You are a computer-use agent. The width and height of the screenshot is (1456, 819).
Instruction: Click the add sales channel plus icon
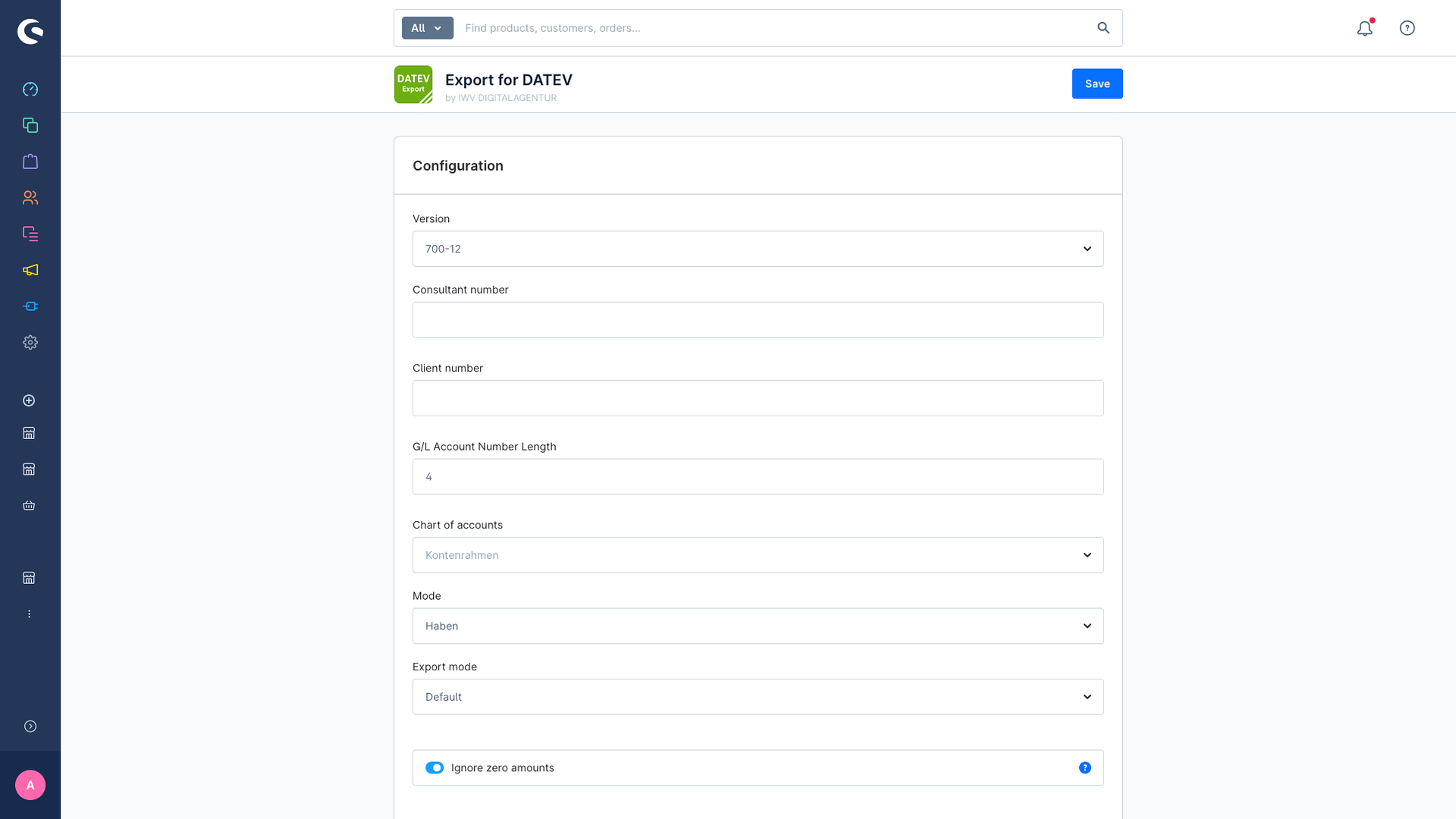pos(29,400)
